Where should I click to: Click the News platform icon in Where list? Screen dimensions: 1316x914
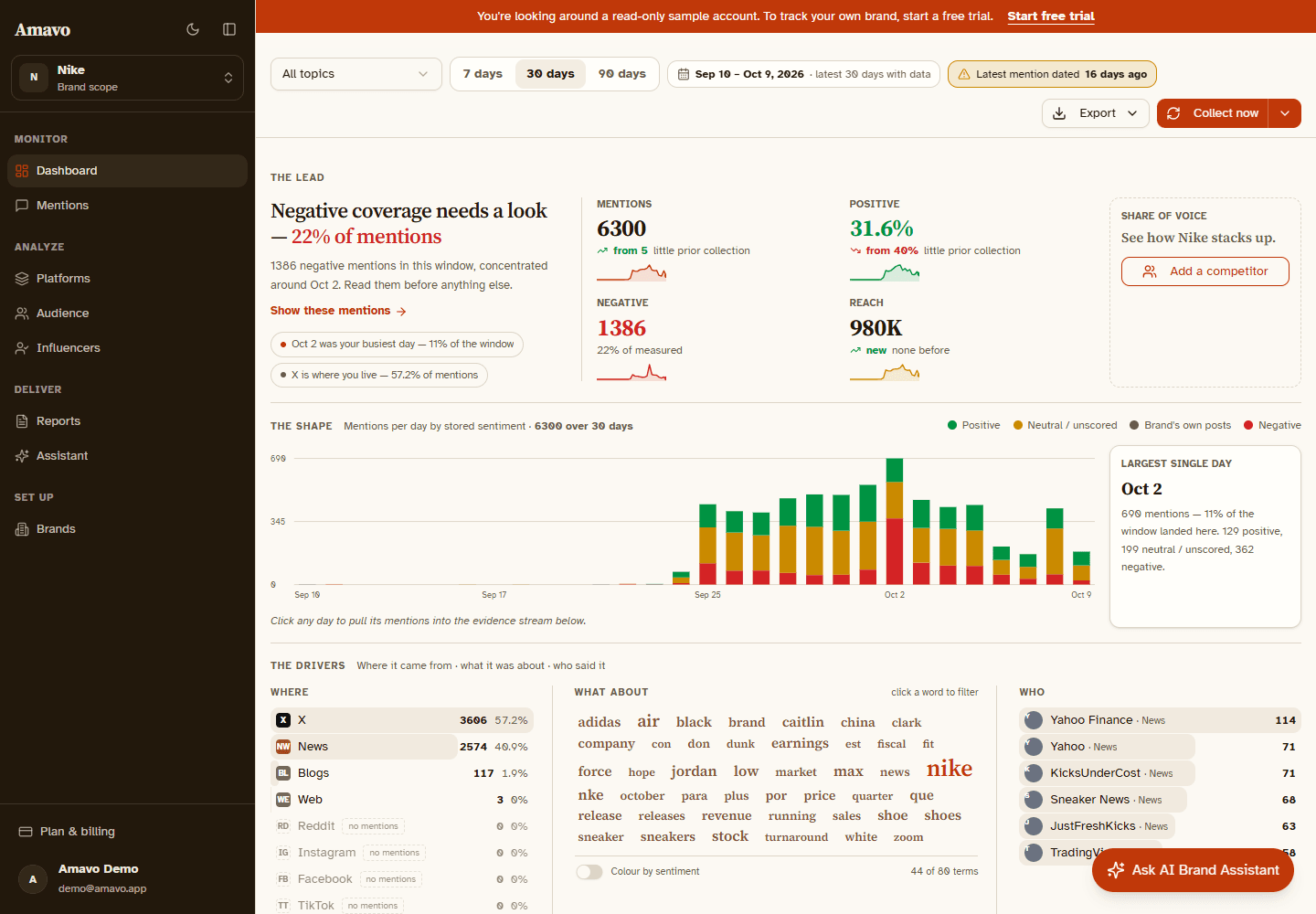[x=283, y=747]
